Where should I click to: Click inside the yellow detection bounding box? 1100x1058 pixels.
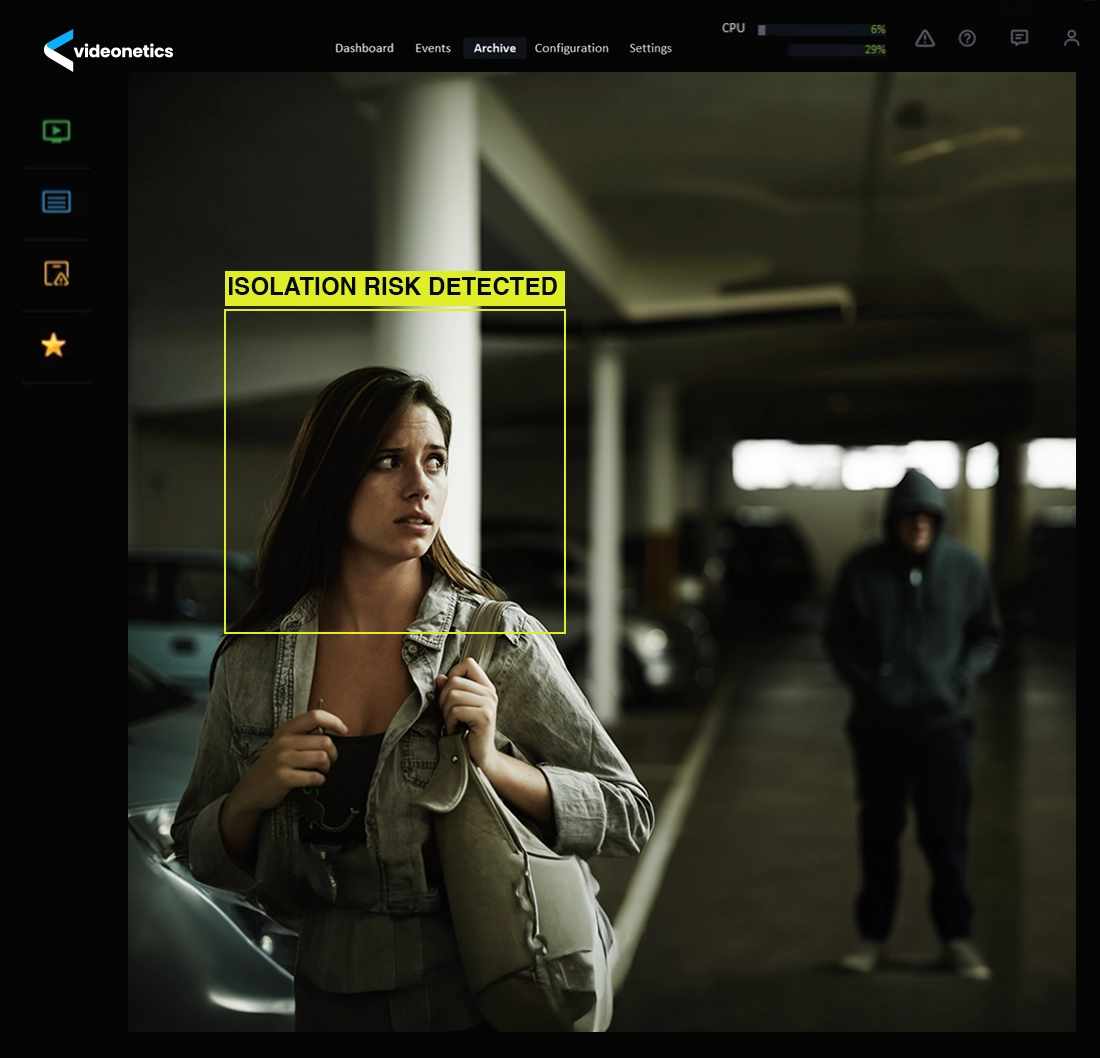pyautogui.click(x=395, y=471)
